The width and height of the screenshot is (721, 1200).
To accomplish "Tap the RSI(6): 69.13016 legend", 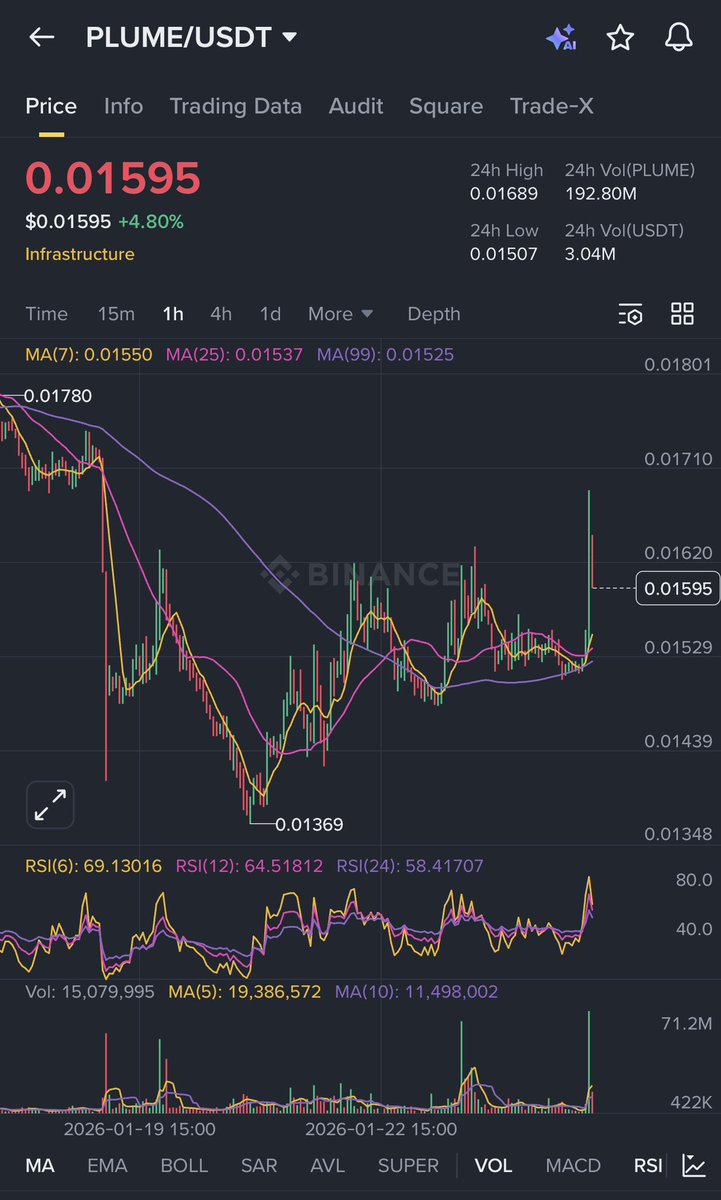I will (94, 866).
